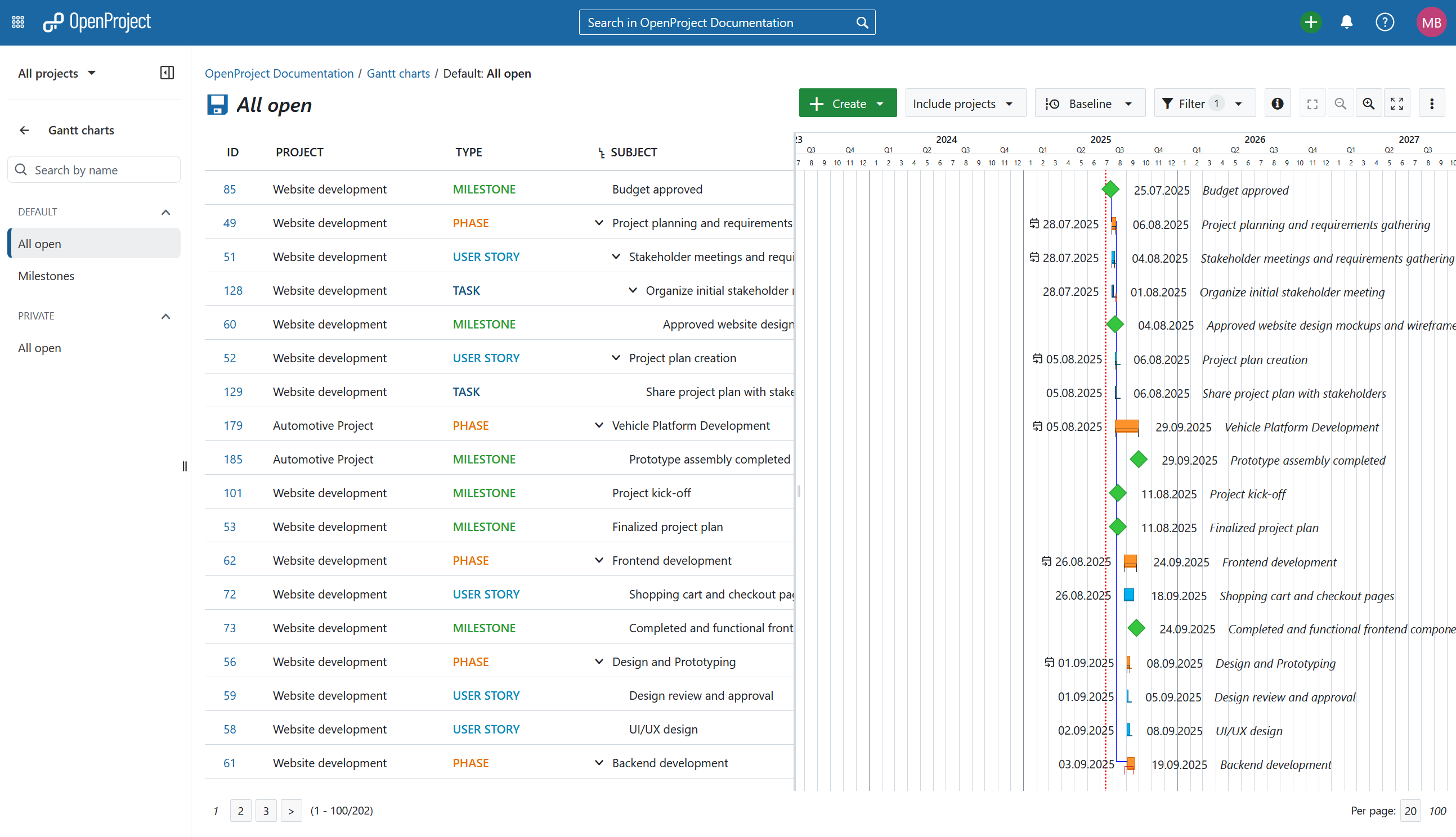This screenshot has height=837, width=1456.
Task: Click Finalized project plan subject
Action: coord(667,526)
